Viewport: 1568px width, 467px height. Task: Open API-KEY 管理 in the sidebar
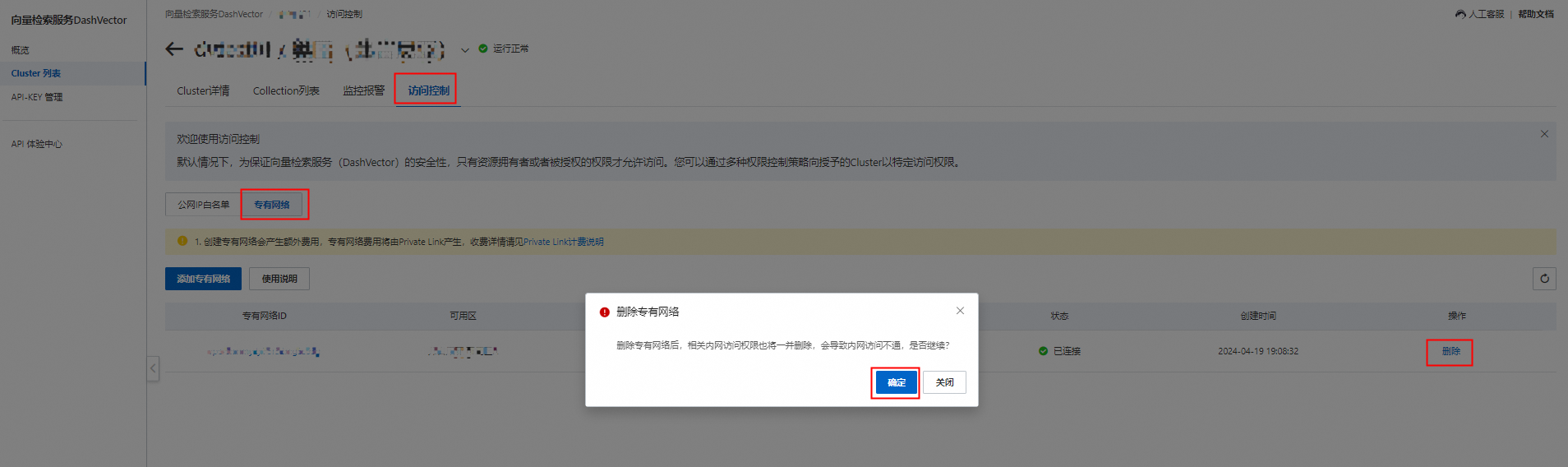(x=37, y=97)
